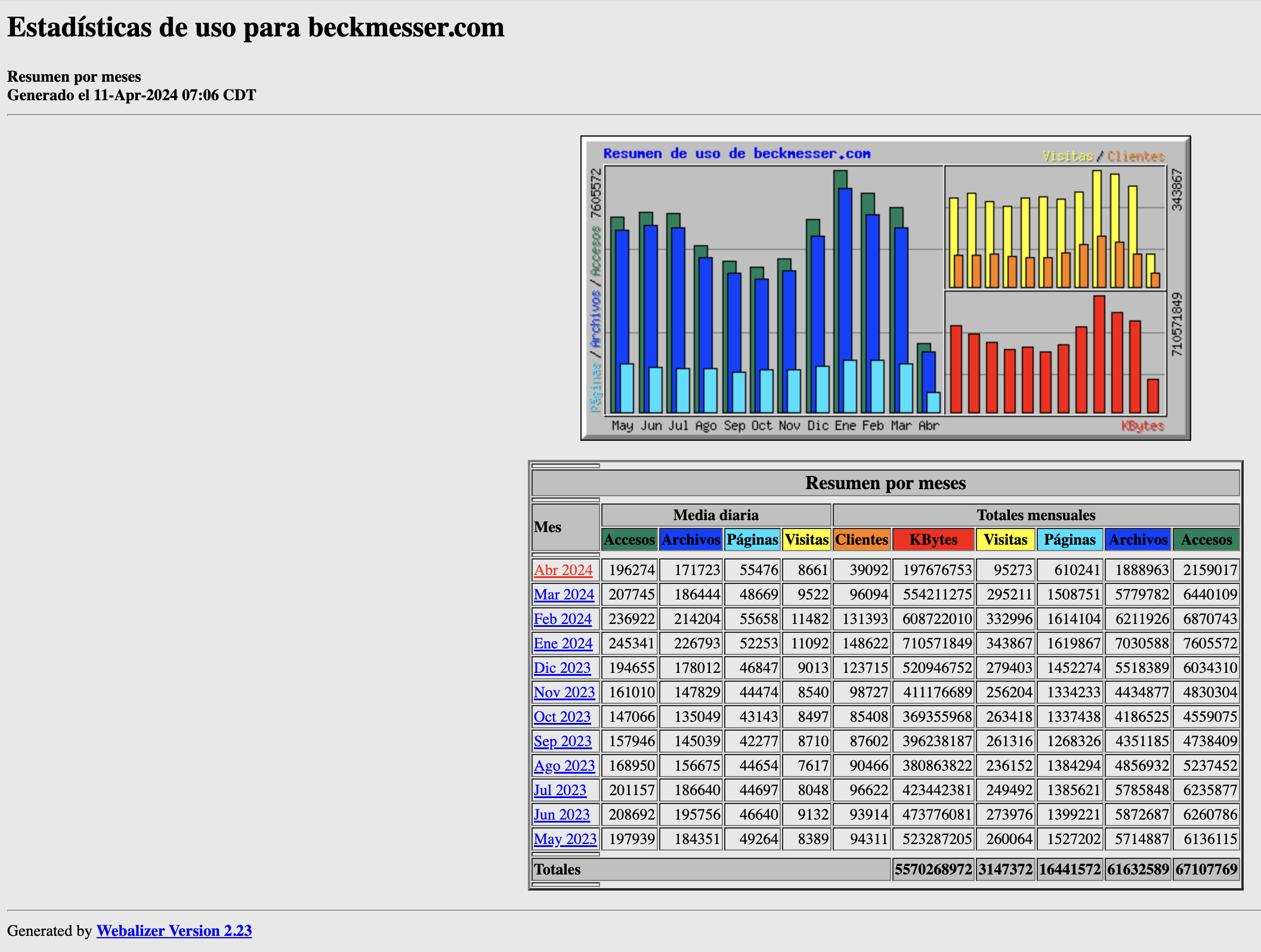Open the Oct 2023 monthly statistics

(x=562, y=716)
